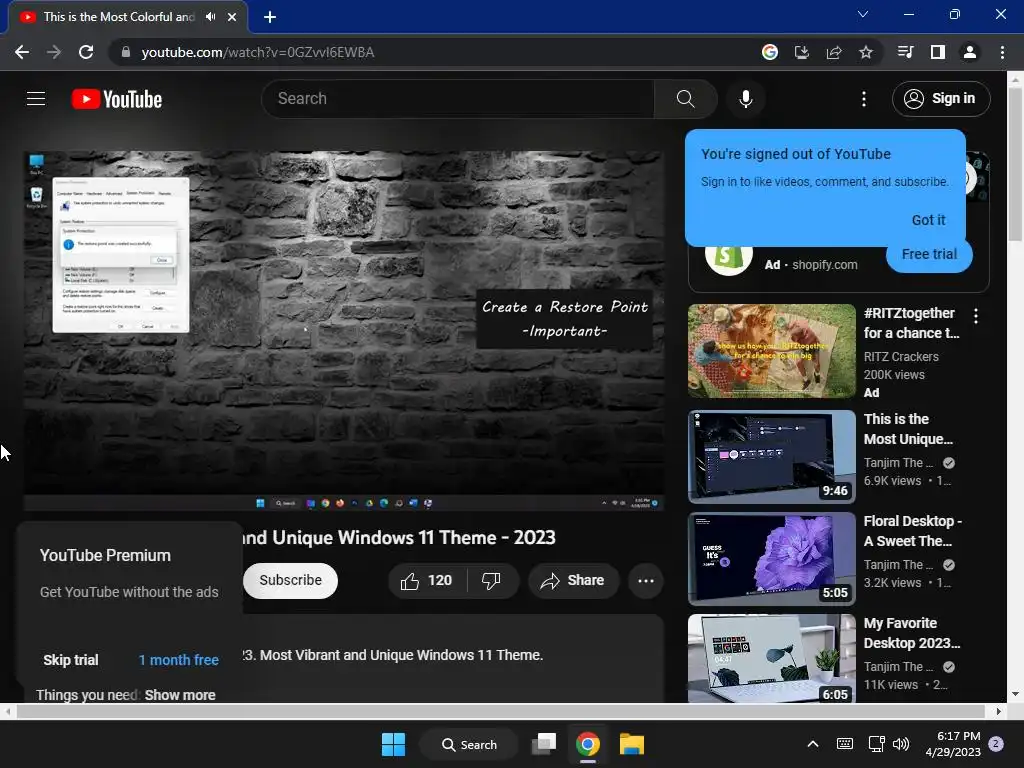Viewport: 1024px width, 768px height.
Task: Open Task View on taskbar
Action: coord(543,744)
